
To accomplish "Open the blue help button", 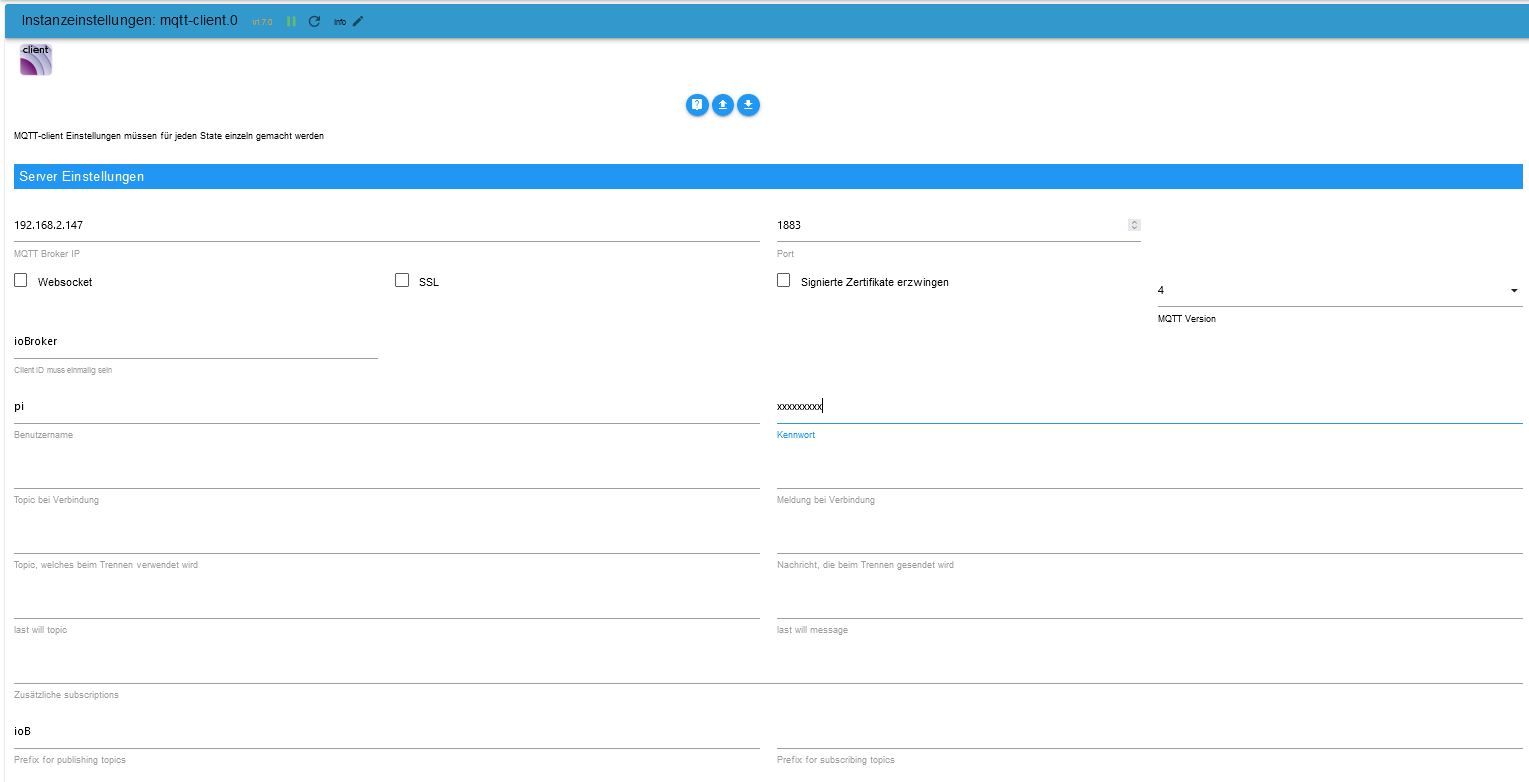I will click(x=697, y=104).
